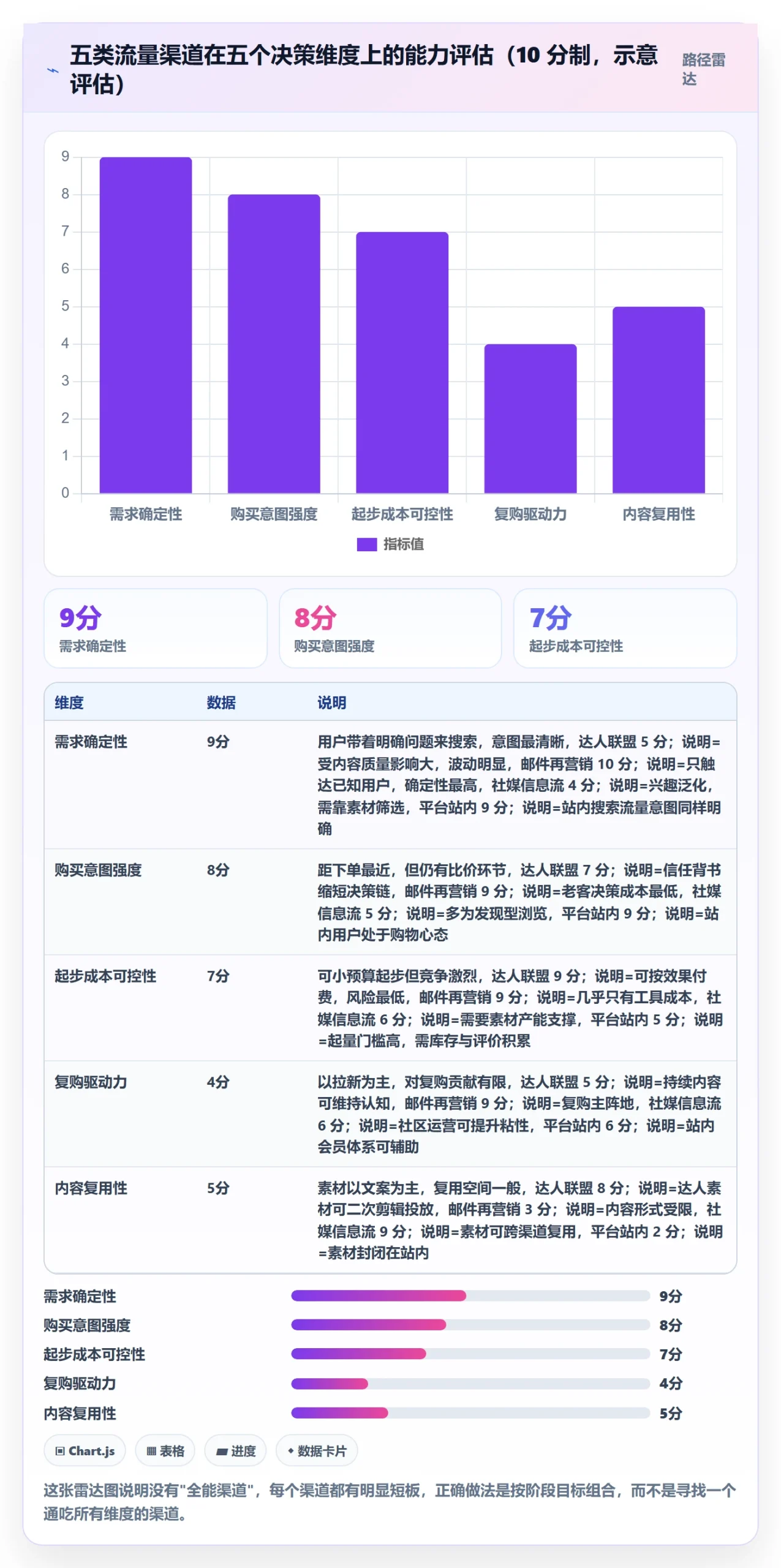Click the 数据卡片 tag chip
781x1568 pixels.
tap(317, 1451)
